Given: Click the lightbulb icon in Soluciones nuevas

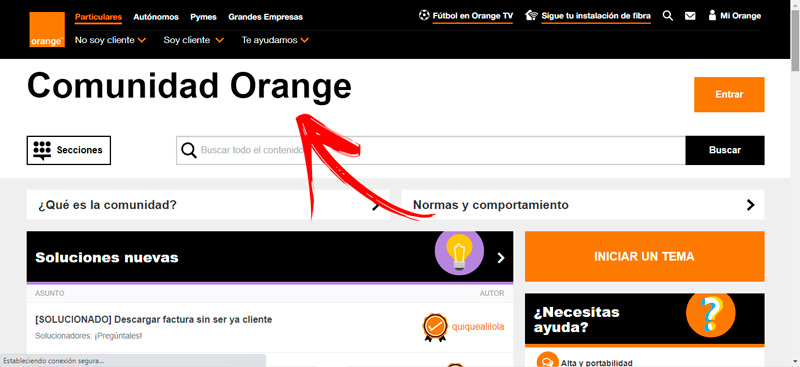Looking at the screenshot, I should pyautogui.click(x=459, y=253).
